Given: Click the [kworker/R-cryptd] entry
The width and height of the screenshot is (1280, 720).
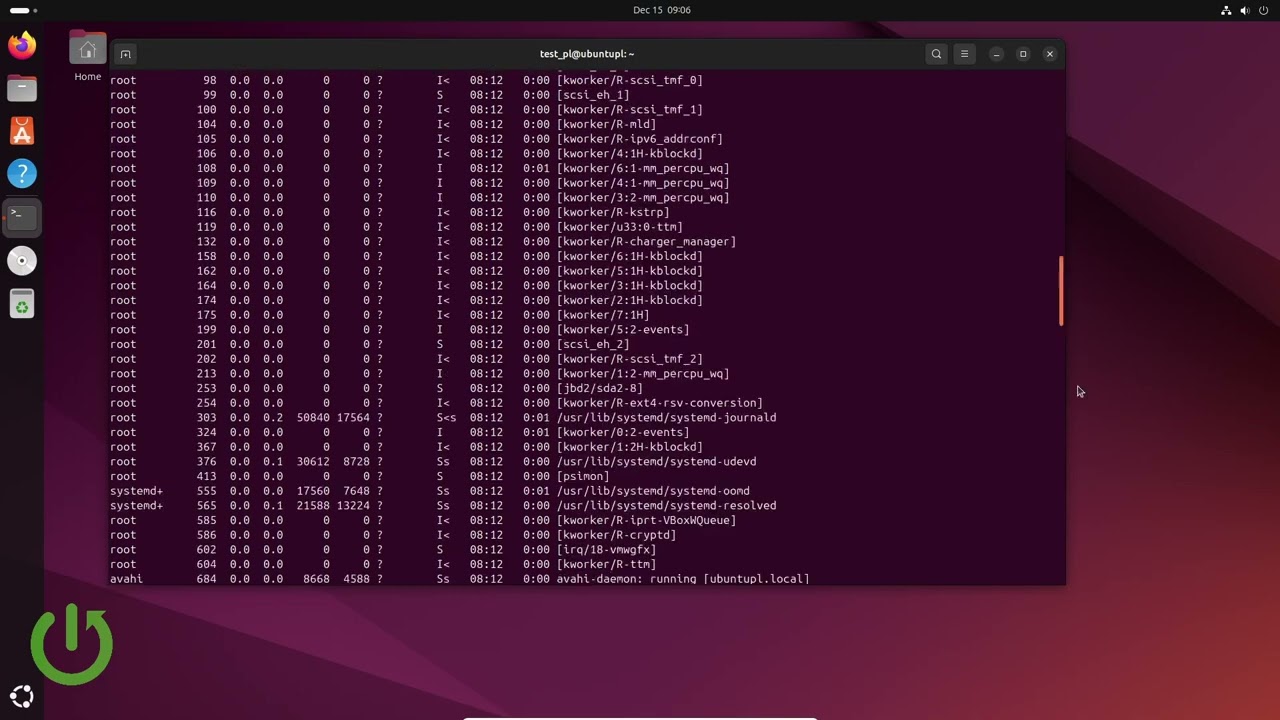Looking at the screenshot, I should (616, 535).
